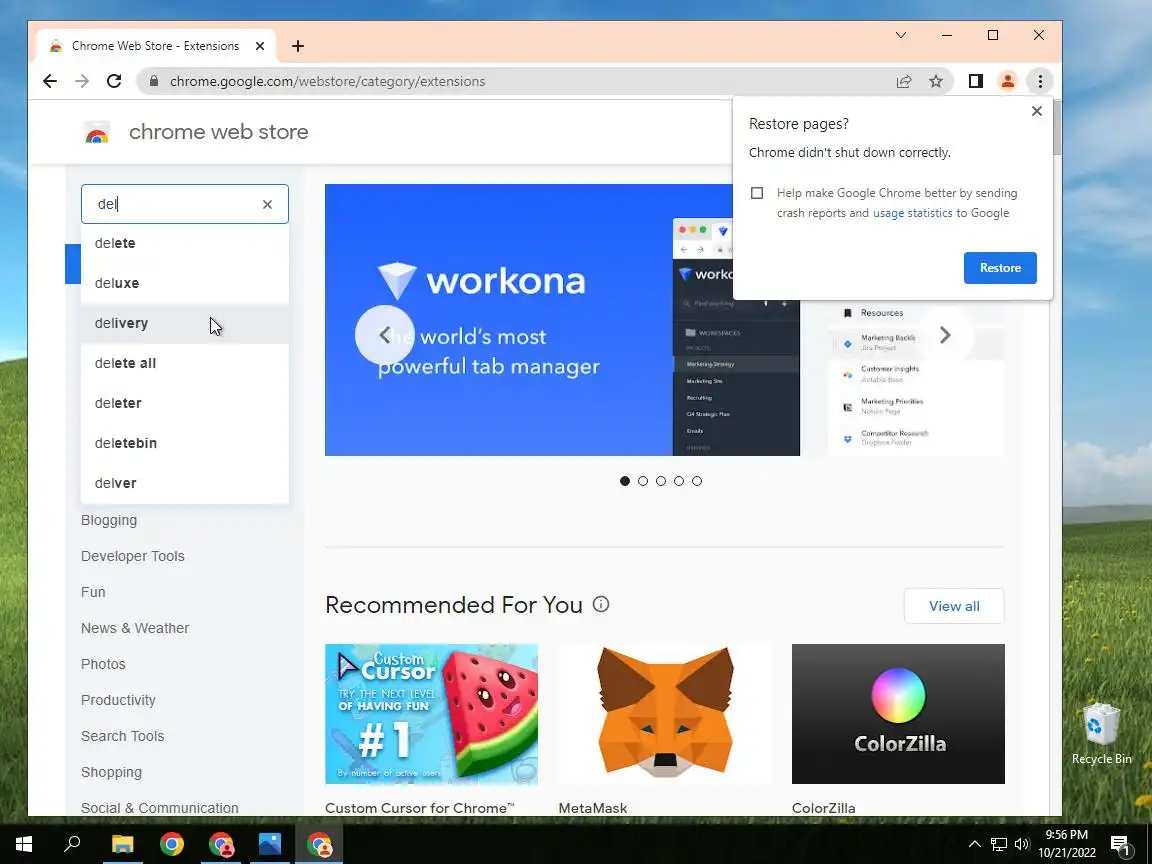This screenshot has height=864, width=1152.
Task: Click the padlock site info icon
Action: point(154,82)
